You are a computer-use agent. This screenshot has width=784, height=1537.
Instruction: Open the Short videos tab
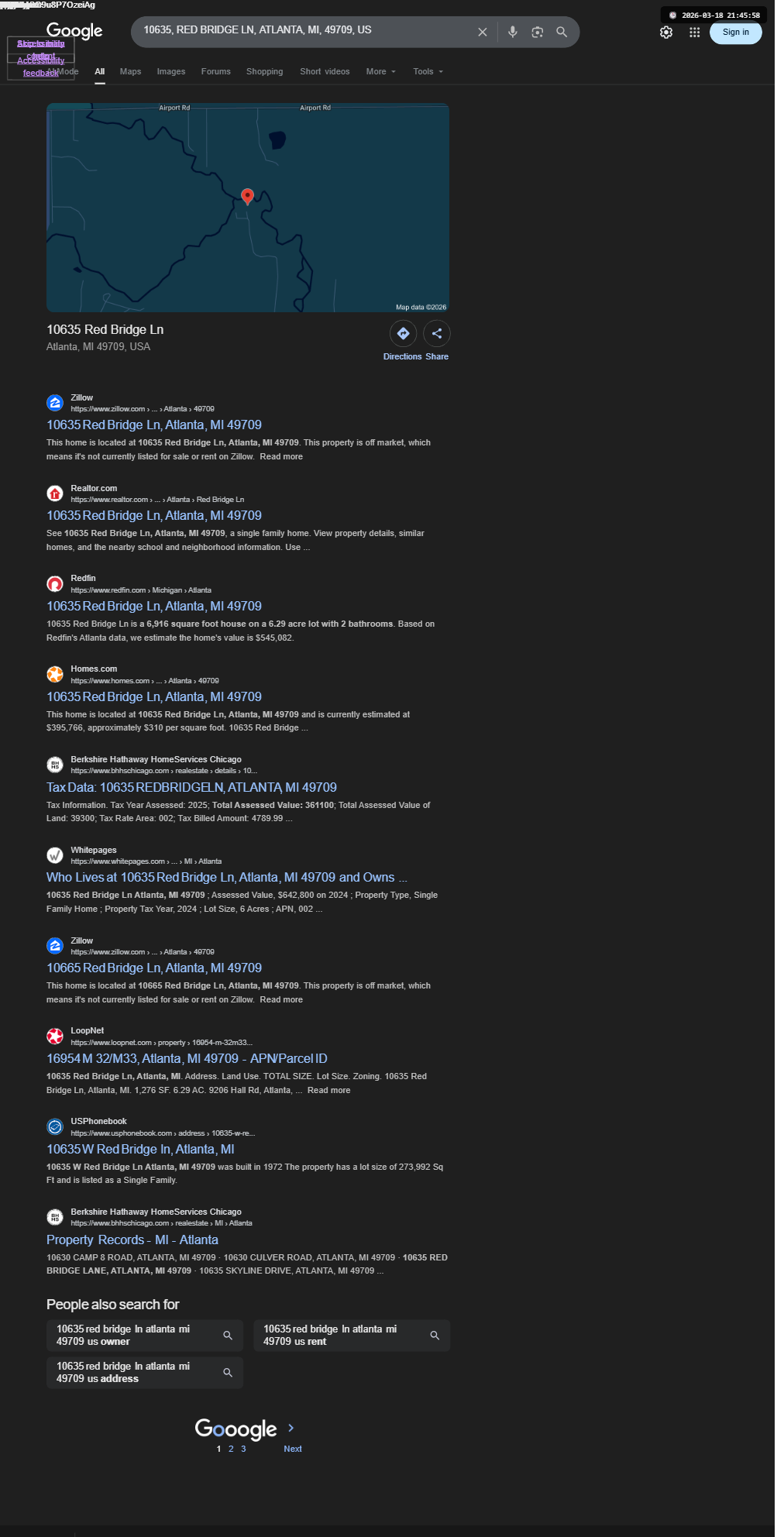click(x=325, y=71)
